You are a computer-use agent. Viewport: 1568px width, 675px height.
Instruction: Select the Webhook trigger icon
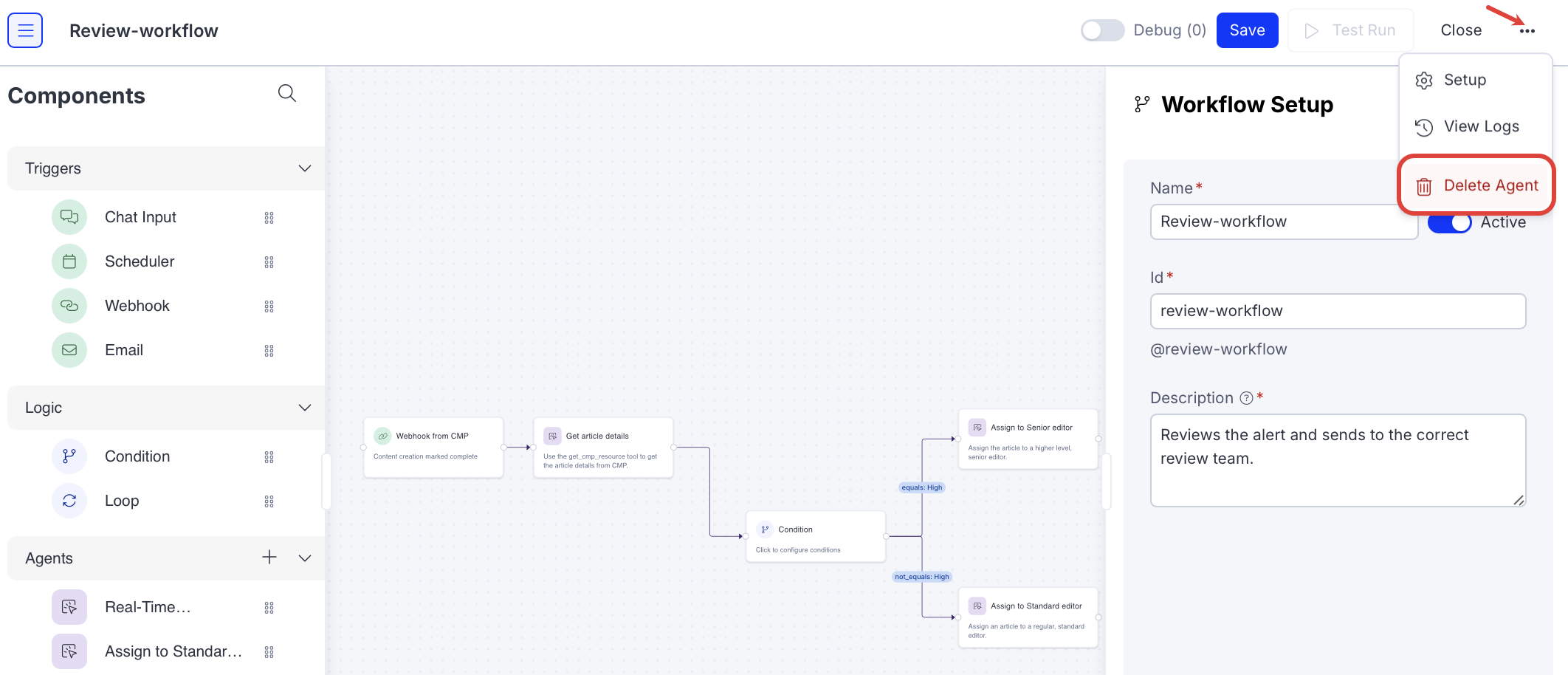click(69, 306)
